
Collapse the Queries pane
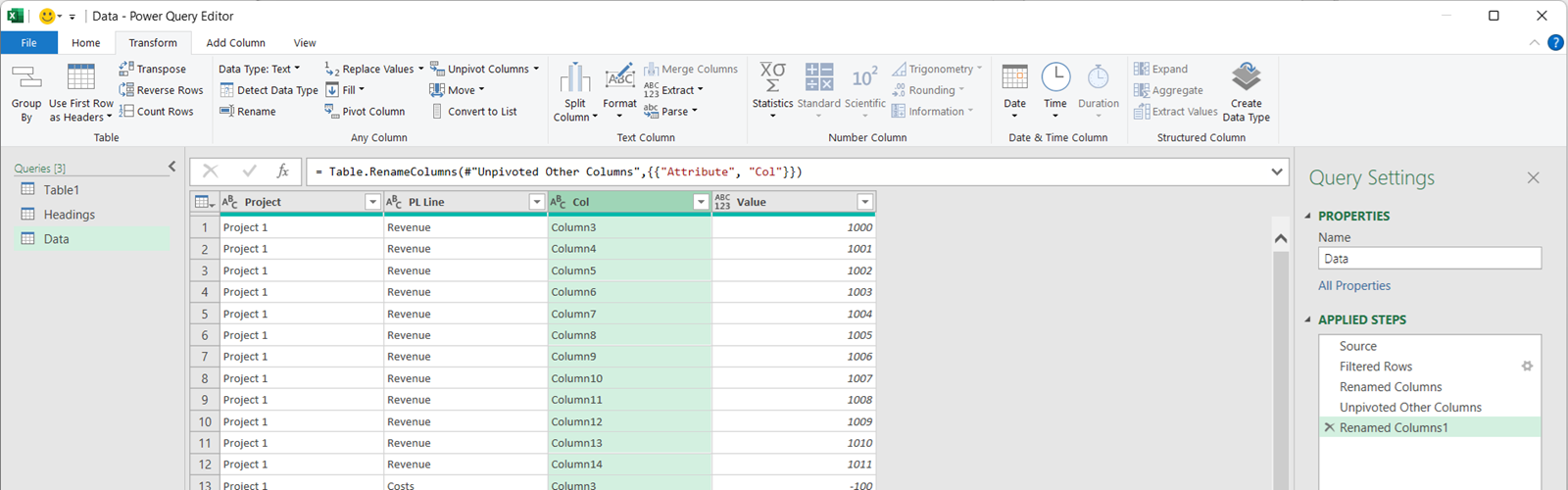172,167
